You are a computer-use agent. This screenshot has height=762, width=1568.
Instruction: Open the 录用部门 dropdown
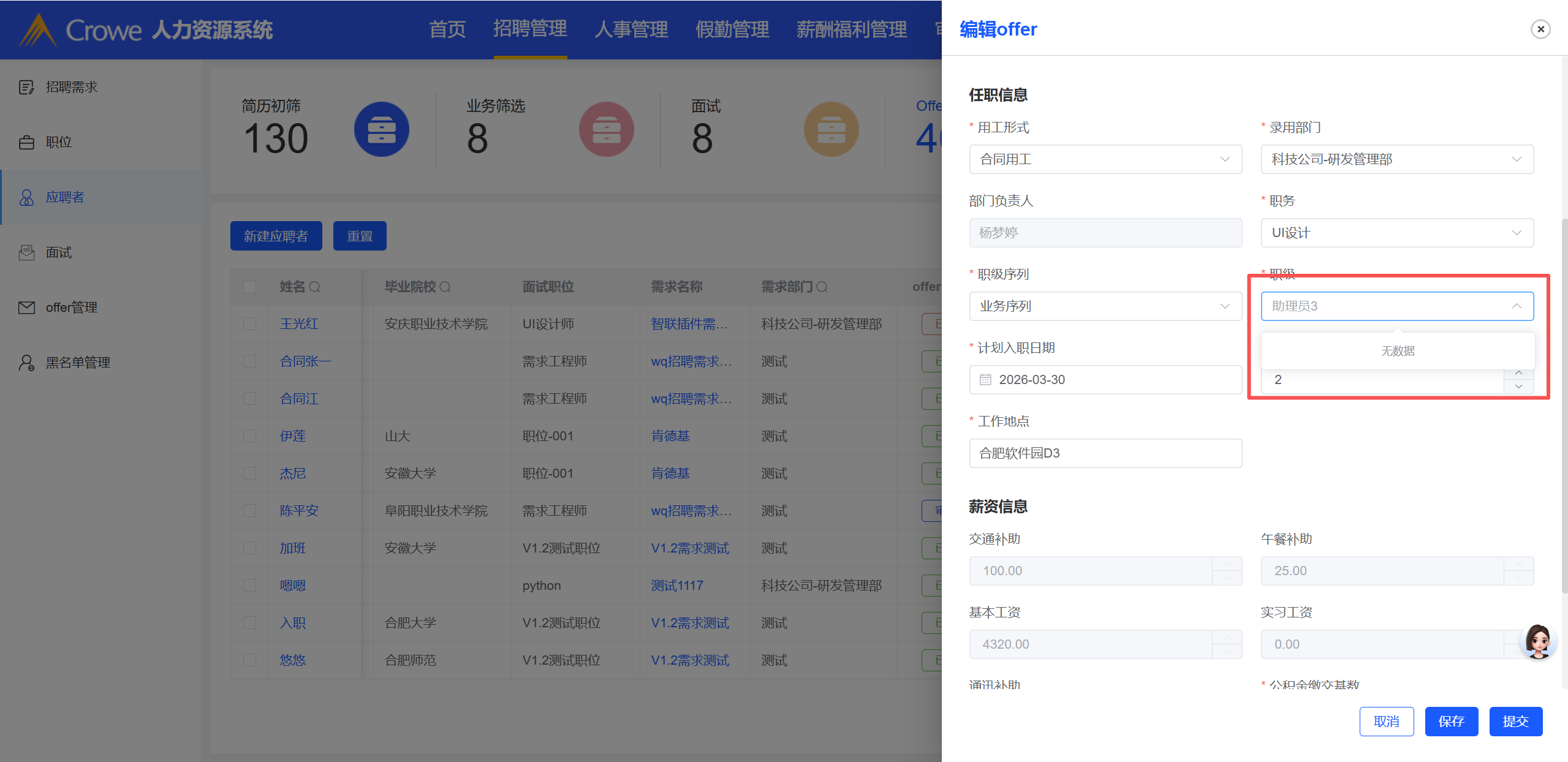coord(1396,159)
